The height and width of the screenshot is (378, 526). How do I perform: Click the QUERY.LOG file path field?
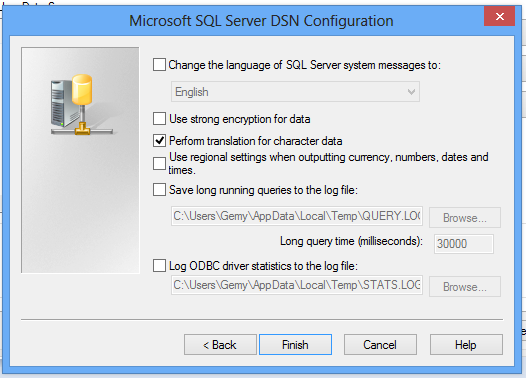tap(297, 216)
